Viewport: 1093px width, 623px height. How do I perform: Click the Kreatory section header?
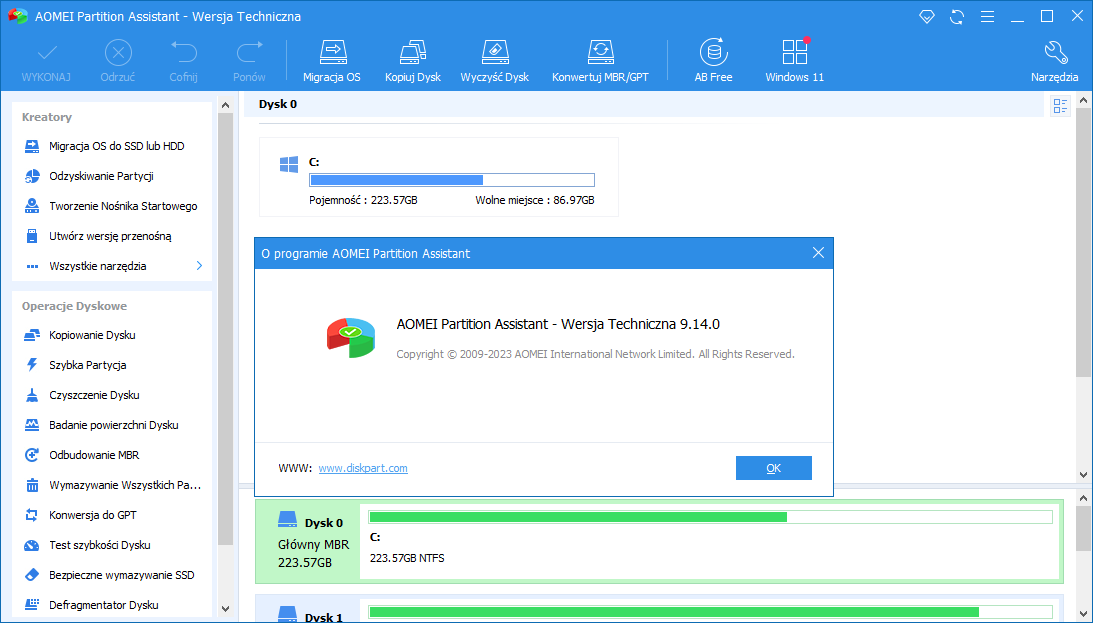coord(47,117)
